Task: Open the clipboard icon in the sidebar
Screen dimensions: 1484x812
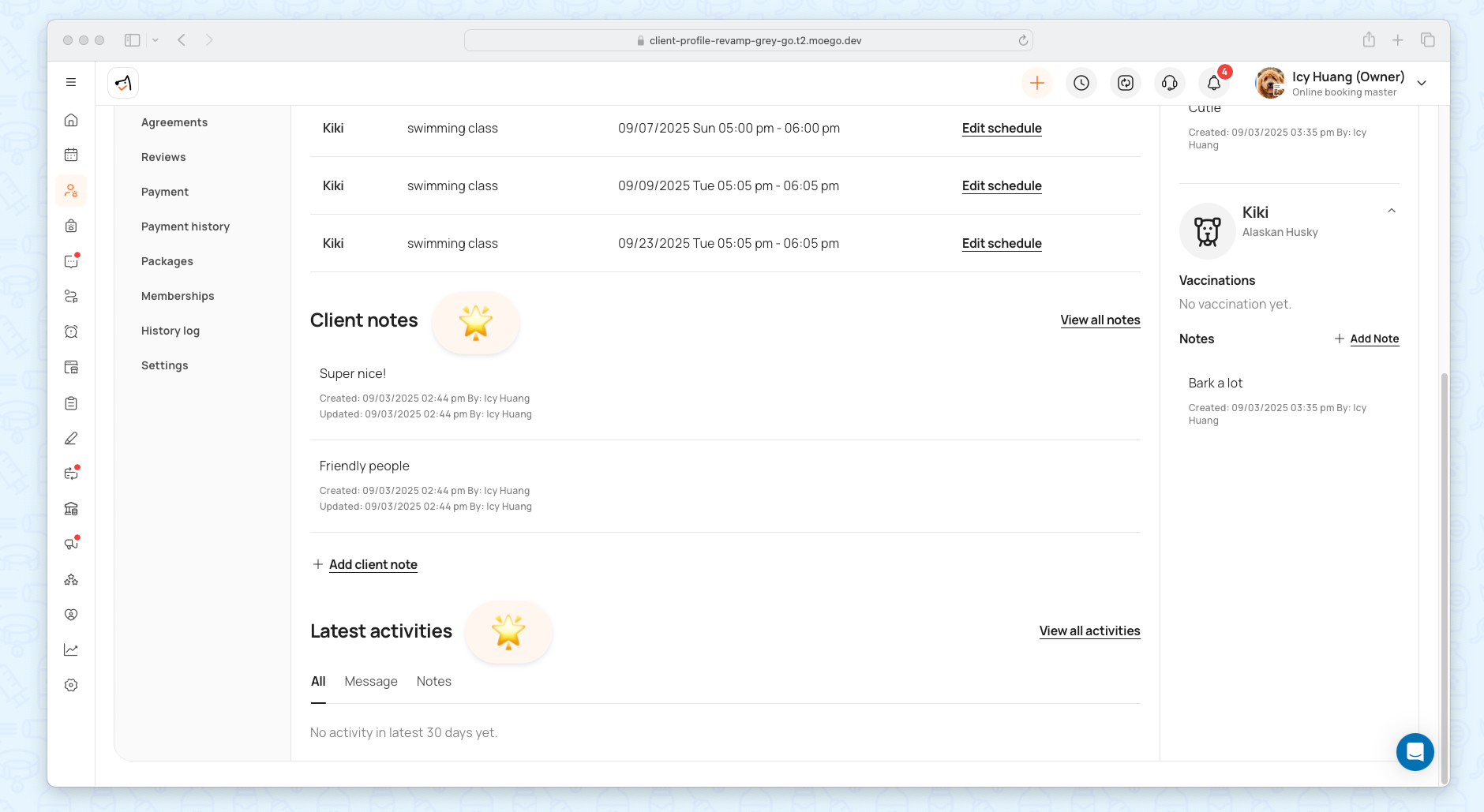Action: (x=71, y=403)
